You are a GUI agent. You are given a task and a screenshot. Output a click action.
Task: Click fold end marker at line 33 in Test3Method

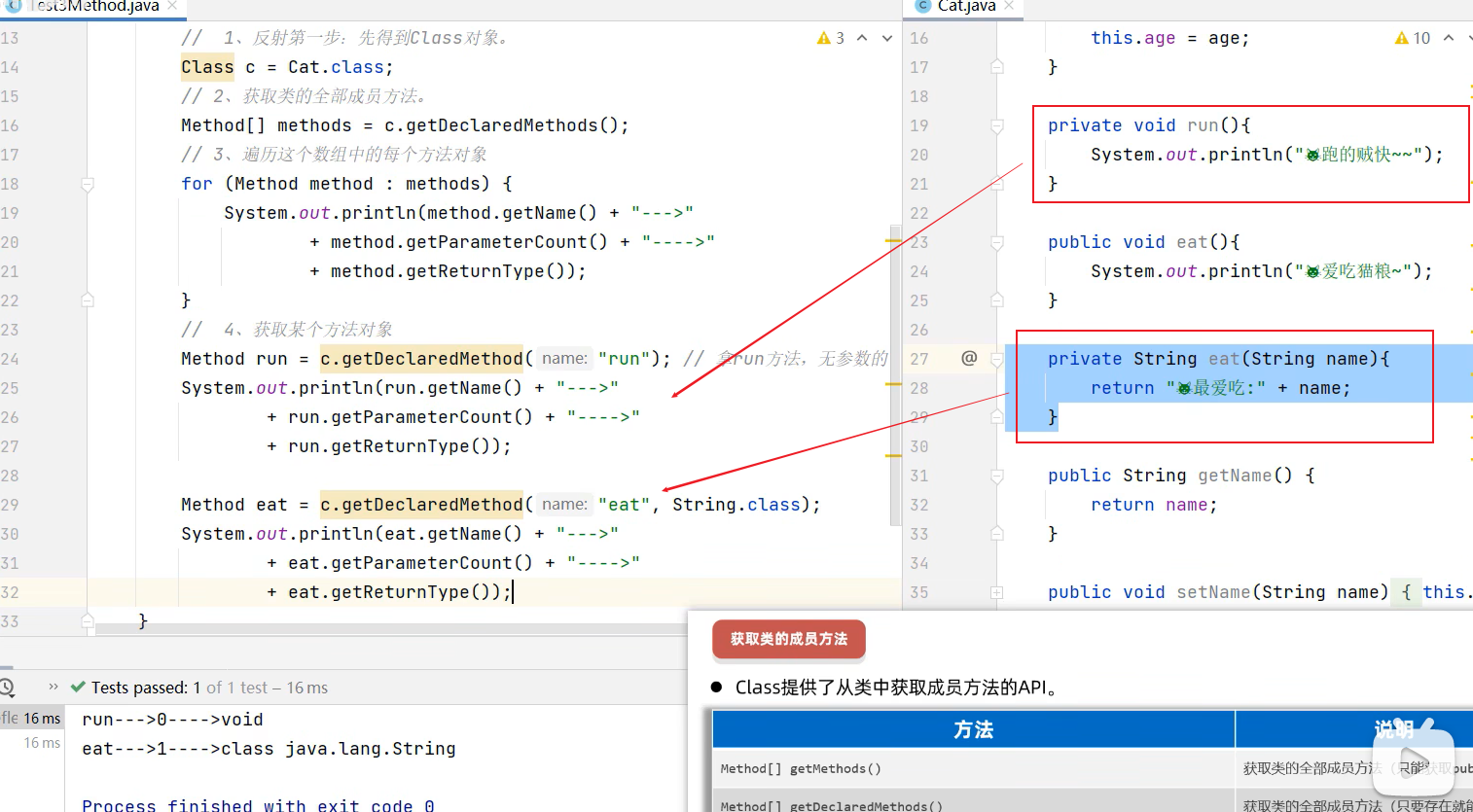pos(88,620)
